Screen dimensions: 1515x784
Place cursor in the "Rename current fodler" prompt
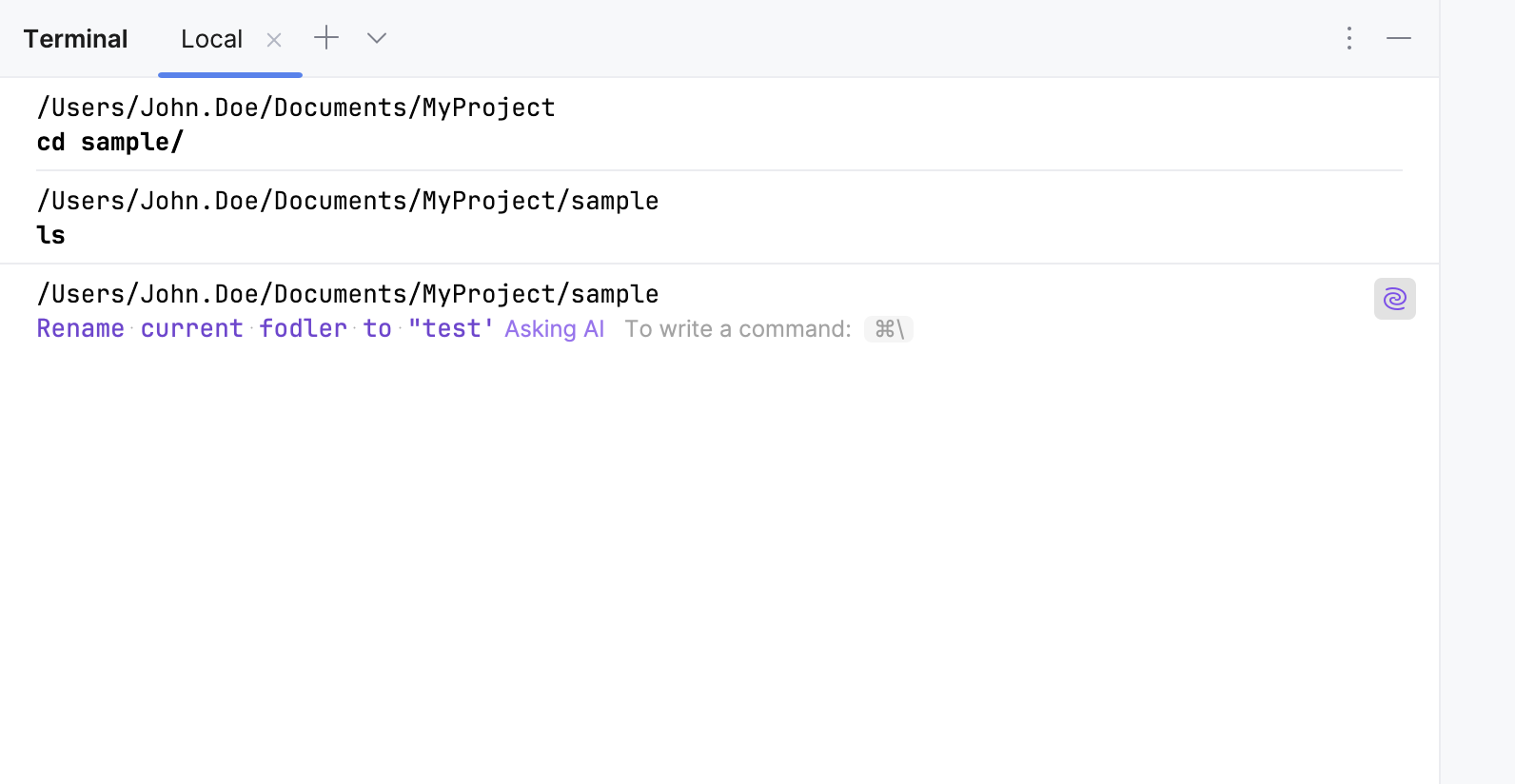click(190, 329)
